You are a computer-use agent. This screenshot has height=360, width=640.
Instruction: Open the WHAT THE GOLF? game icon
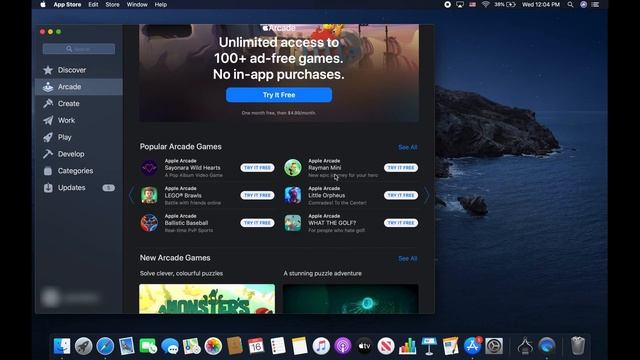coord(293,223)
